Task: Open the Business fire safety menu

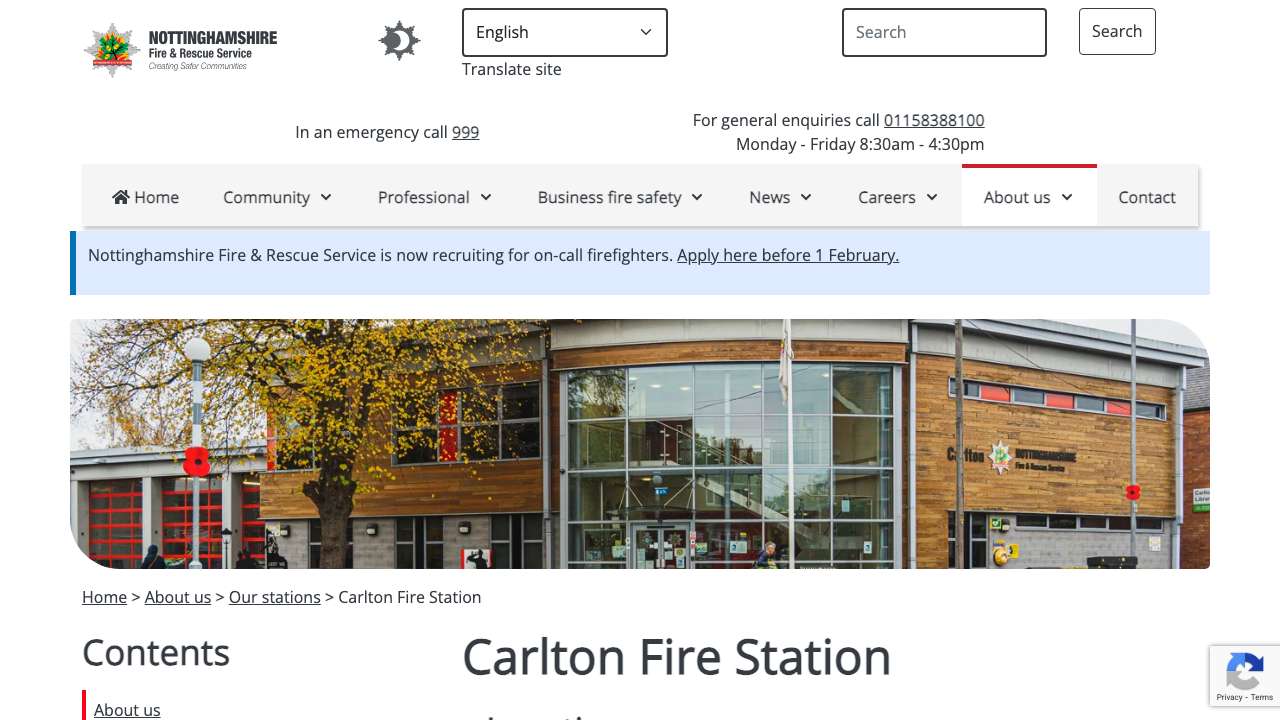Action: pos(620,197)
